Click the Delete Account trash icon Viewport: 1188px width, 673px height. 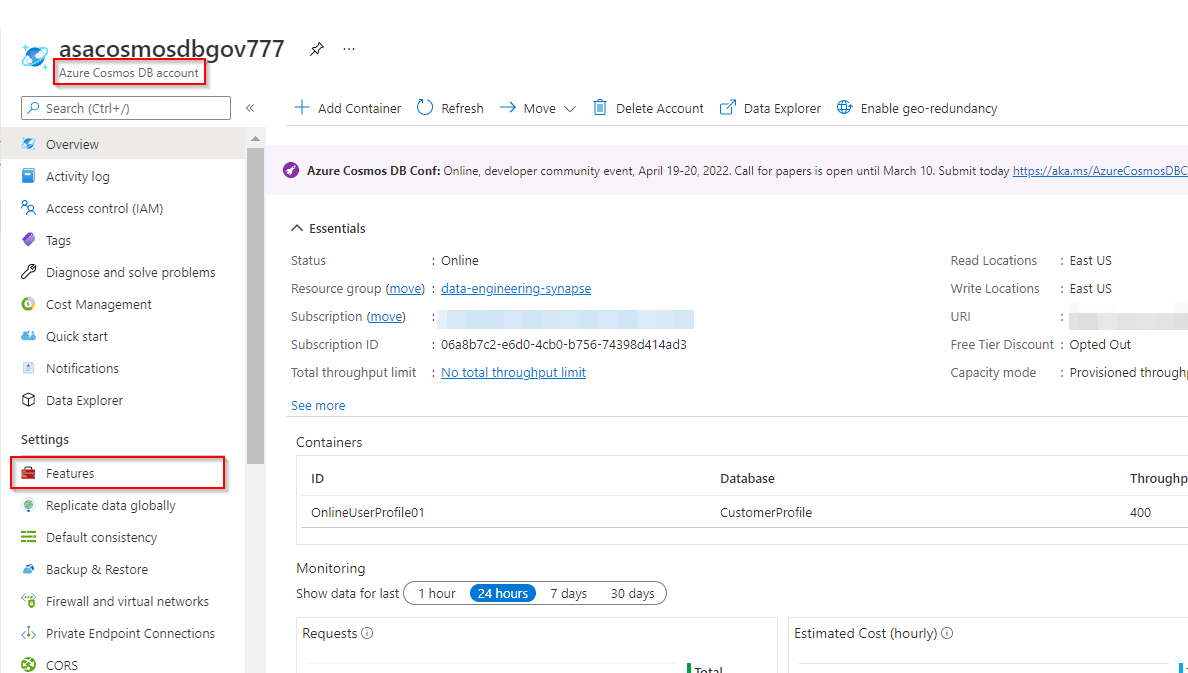[600, 108]
